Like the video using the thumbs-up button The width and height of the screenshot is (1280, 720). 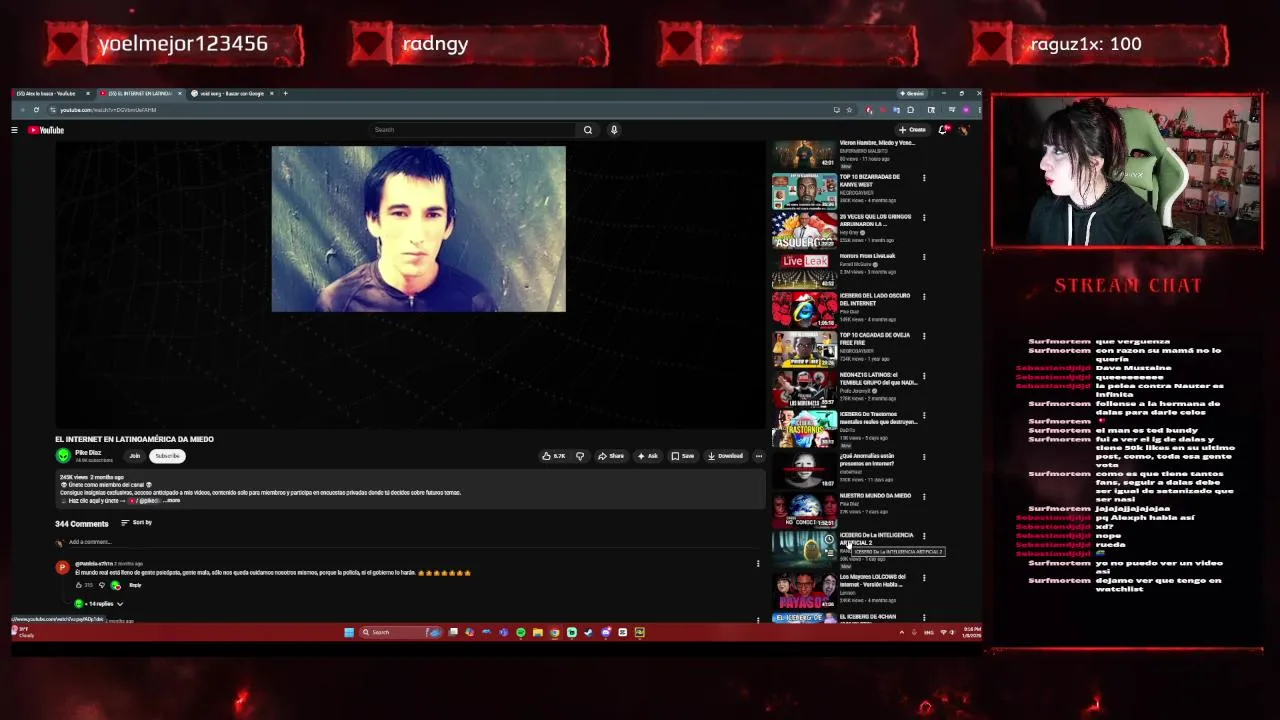(554, 456)
